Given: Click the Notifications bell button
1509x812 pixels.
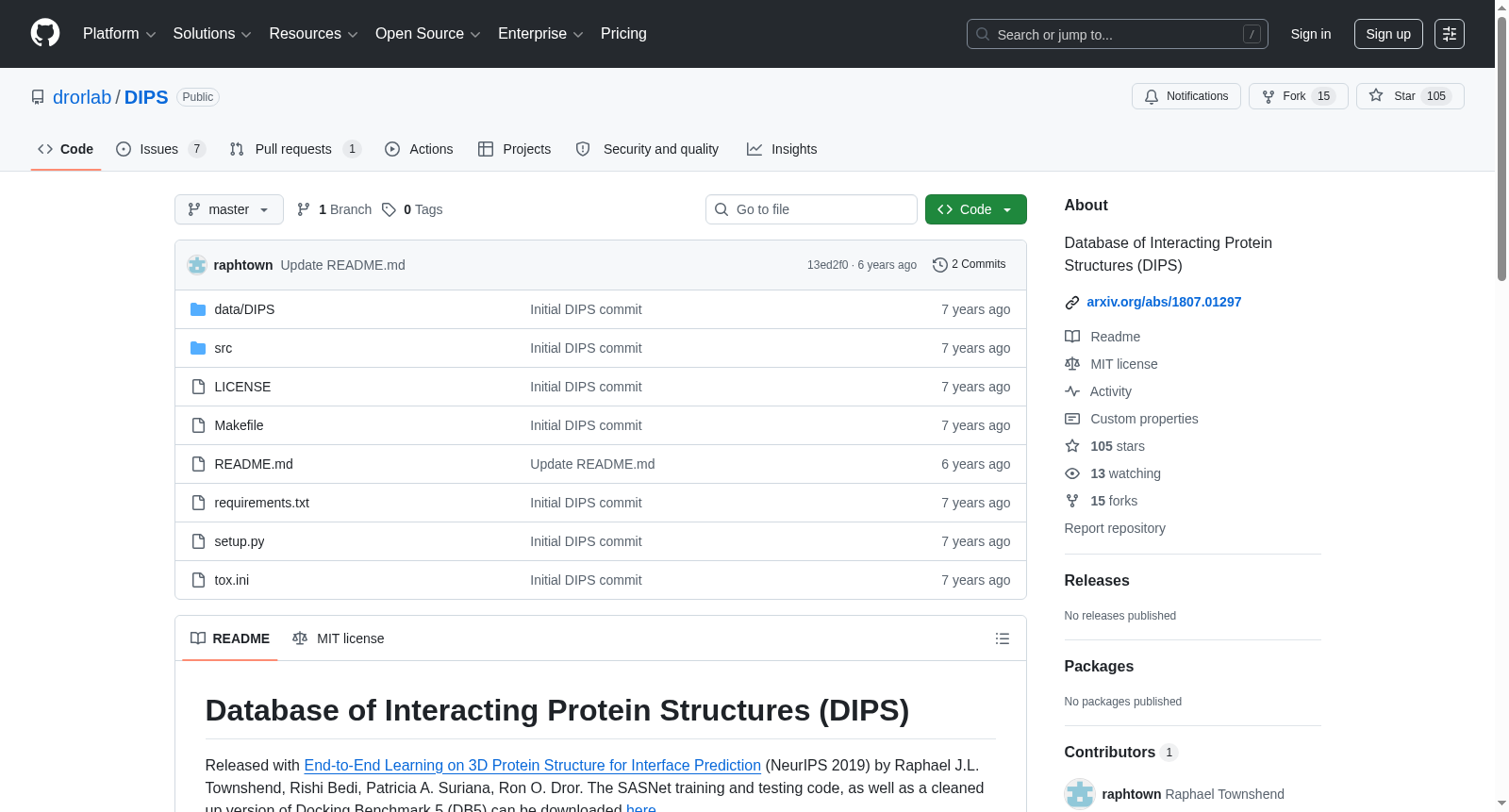Looking at the screenshot, I should (x=1186, y=96).
